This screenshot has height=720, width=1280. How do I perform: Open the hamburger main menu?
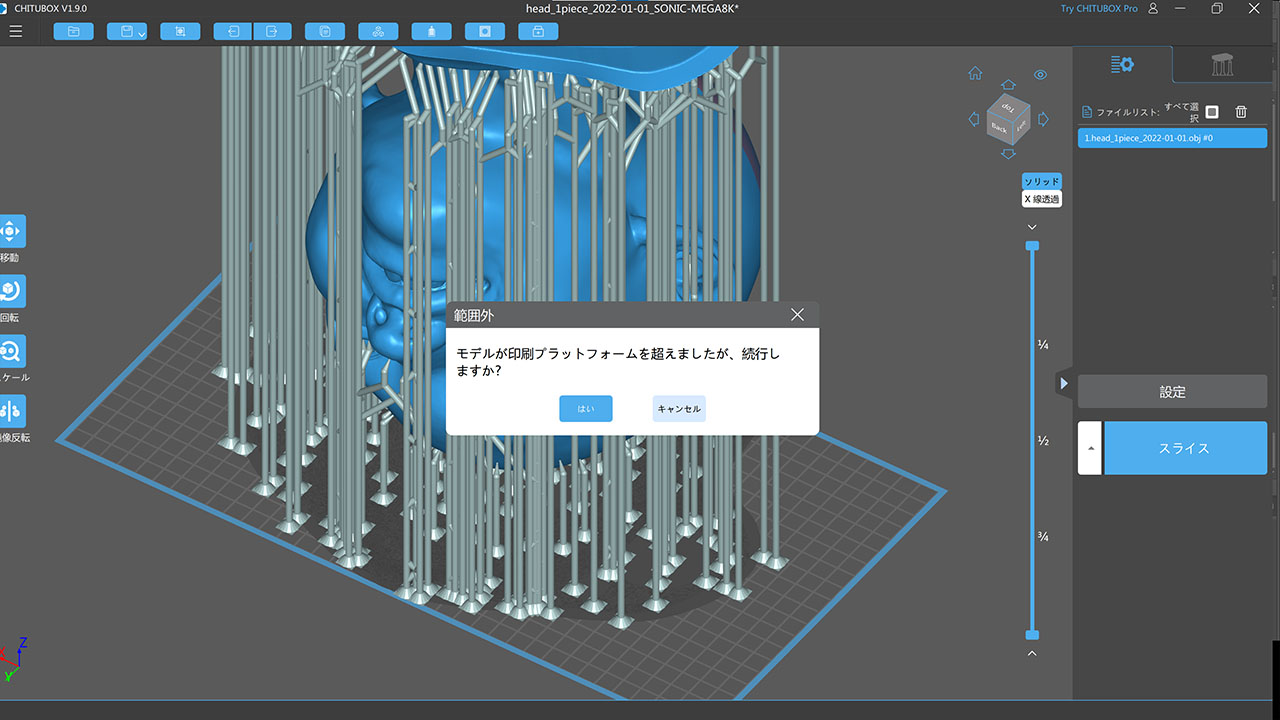pos(15,31)
